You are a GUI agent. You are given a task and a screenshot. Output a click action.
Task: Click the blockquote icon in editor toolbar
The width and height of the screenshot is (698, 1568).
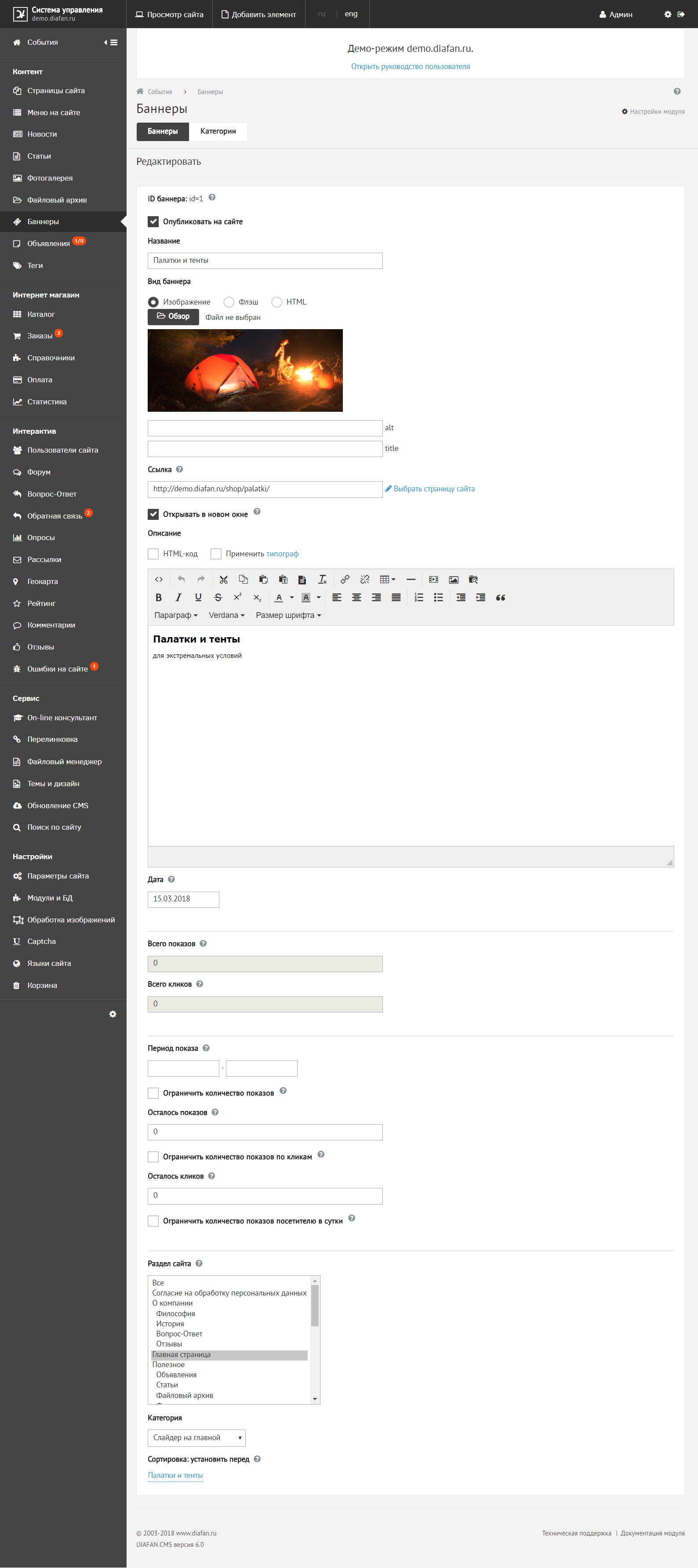coord(501,597)
